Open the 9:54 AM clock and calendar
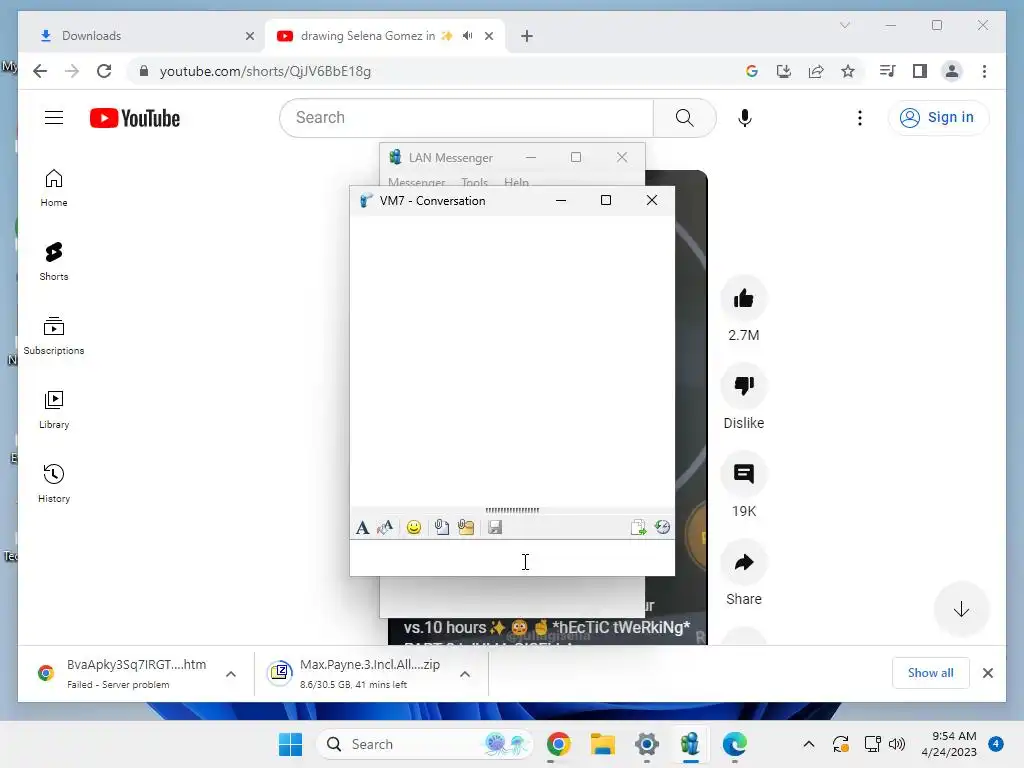Image resolution: width=1024 pixels, height=768 pixels. tap(950, 744)
